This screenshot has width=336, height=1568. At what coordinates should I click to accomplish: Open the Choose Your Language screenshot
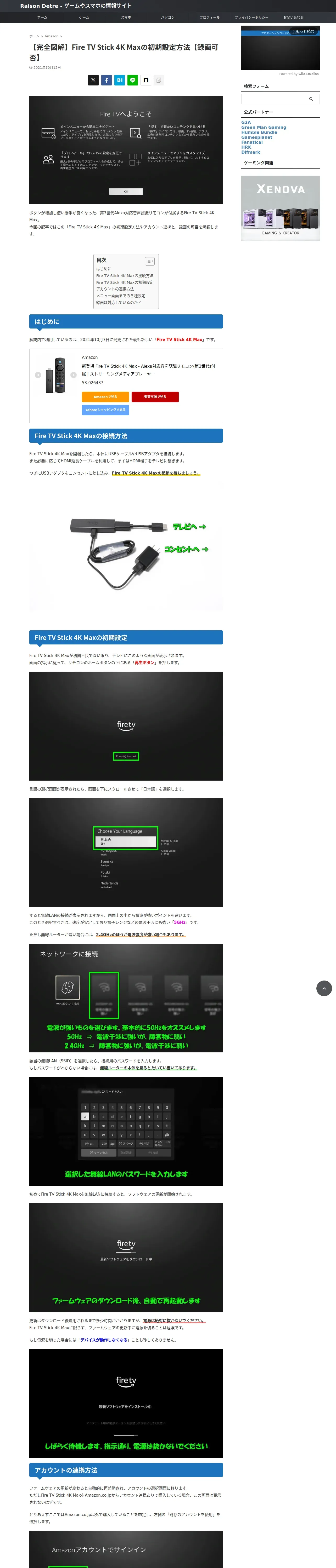(x=126, y=852)
